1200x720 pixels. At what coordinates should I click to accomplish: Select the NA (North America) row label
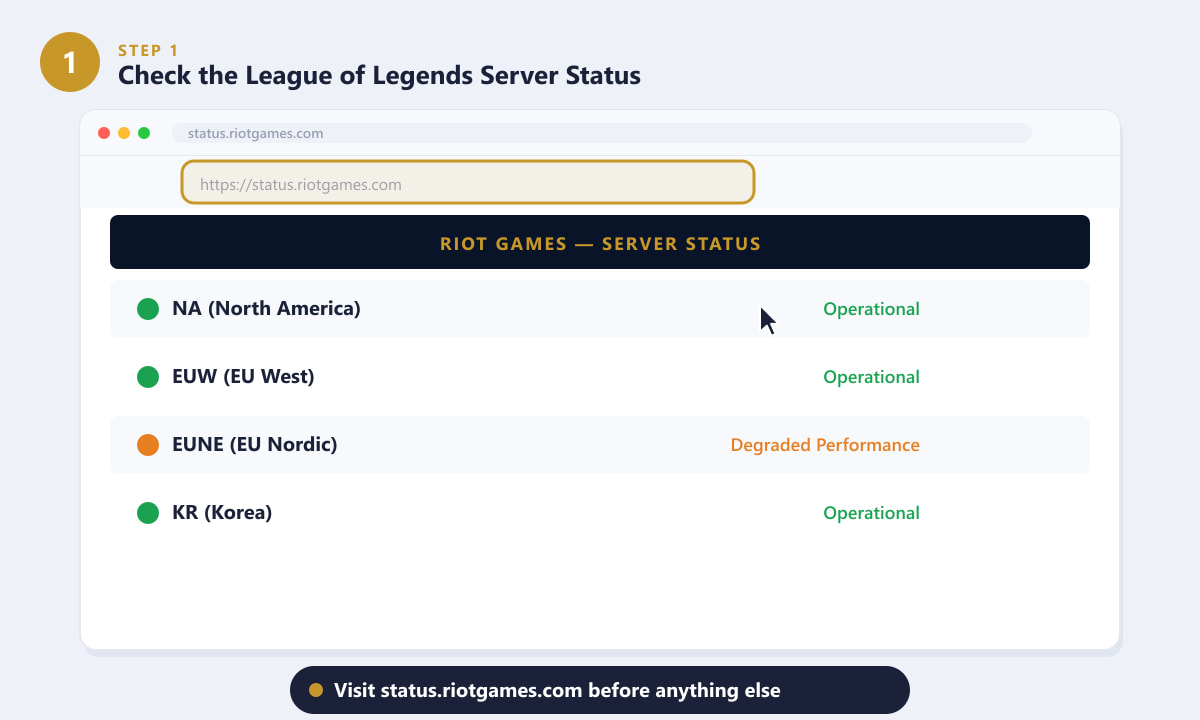point(266,309)
